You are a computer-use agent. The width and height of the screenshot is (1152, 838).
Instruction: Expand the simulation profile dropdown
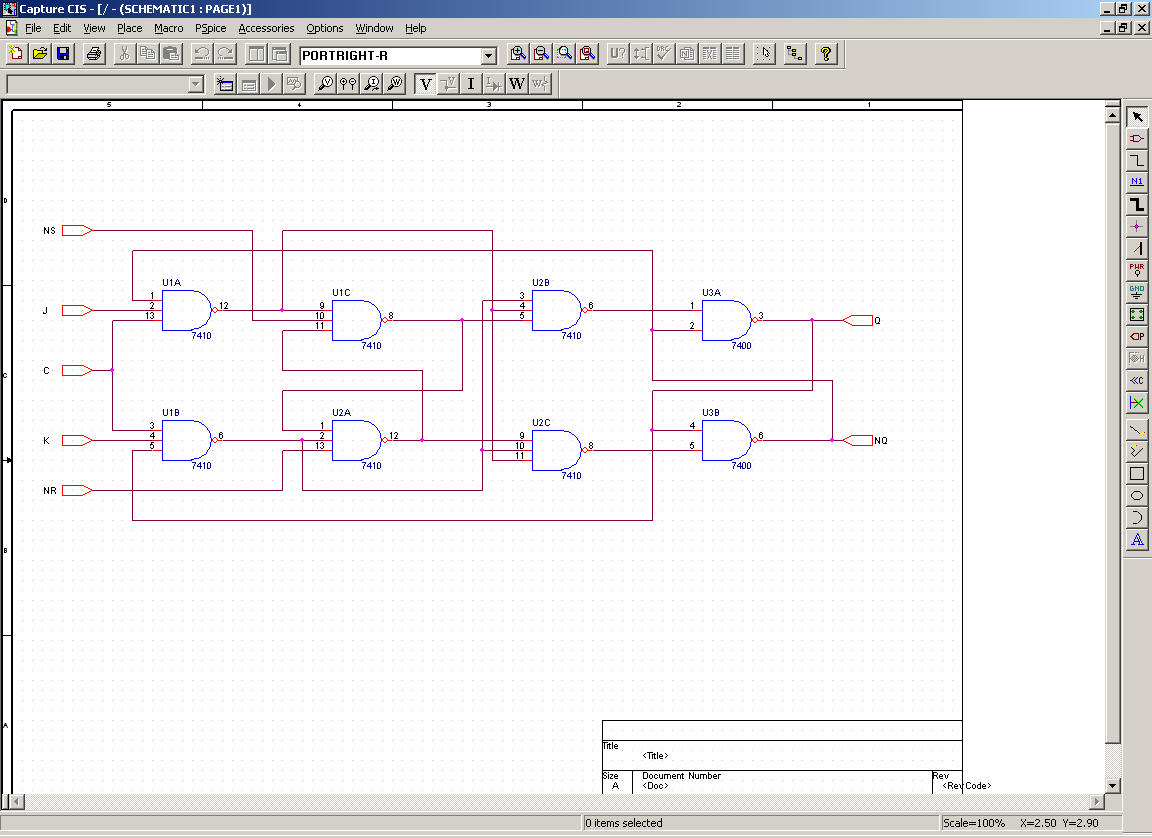pos(195,84)
